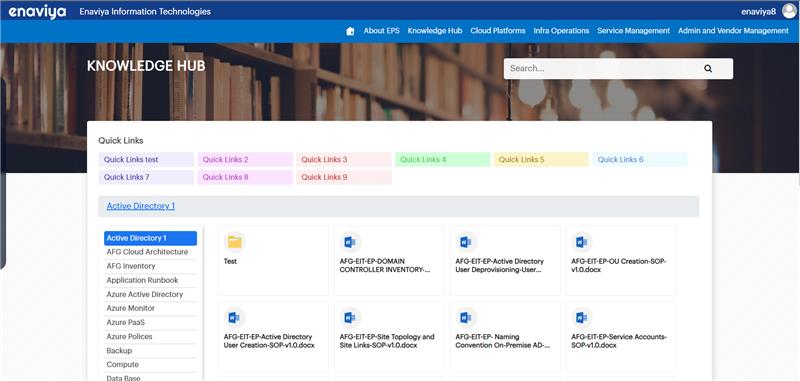Open AFG-EIT-EP-DOMAIN CONTROLLER INVENTORY file name
Image resolution: width=800 pixels, height=381 pixels.
(x=385, y=266)
